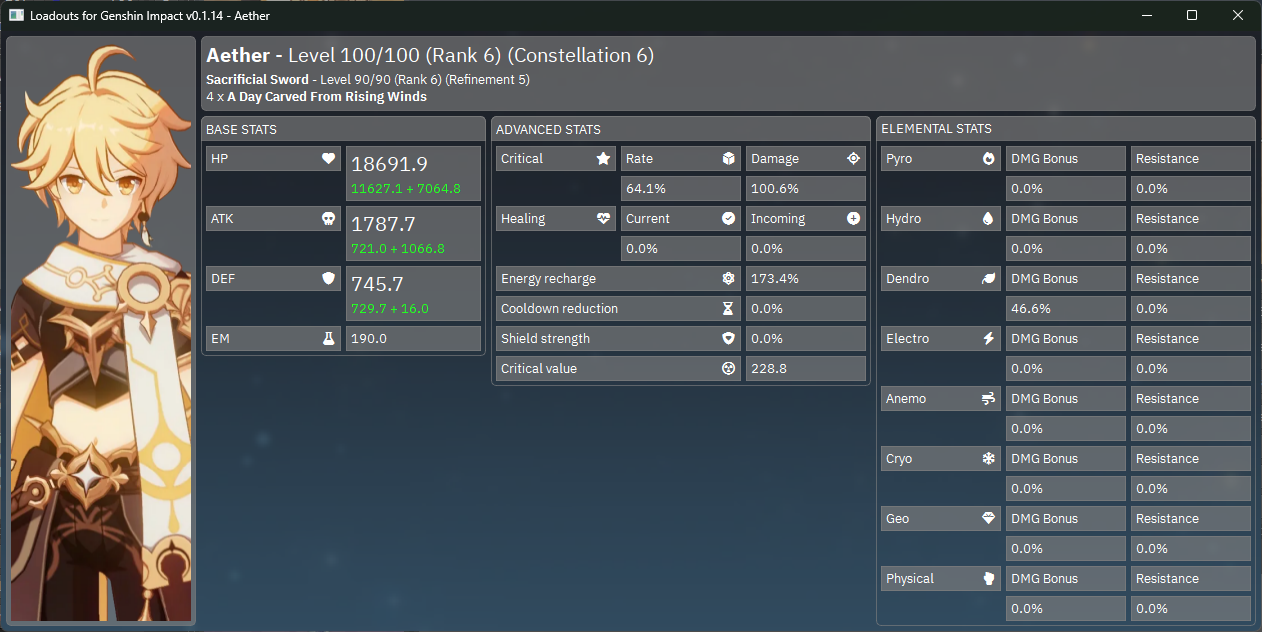Click the heart icon beside HP
This screenshot has height=632, width=1262.
[328, 159]
